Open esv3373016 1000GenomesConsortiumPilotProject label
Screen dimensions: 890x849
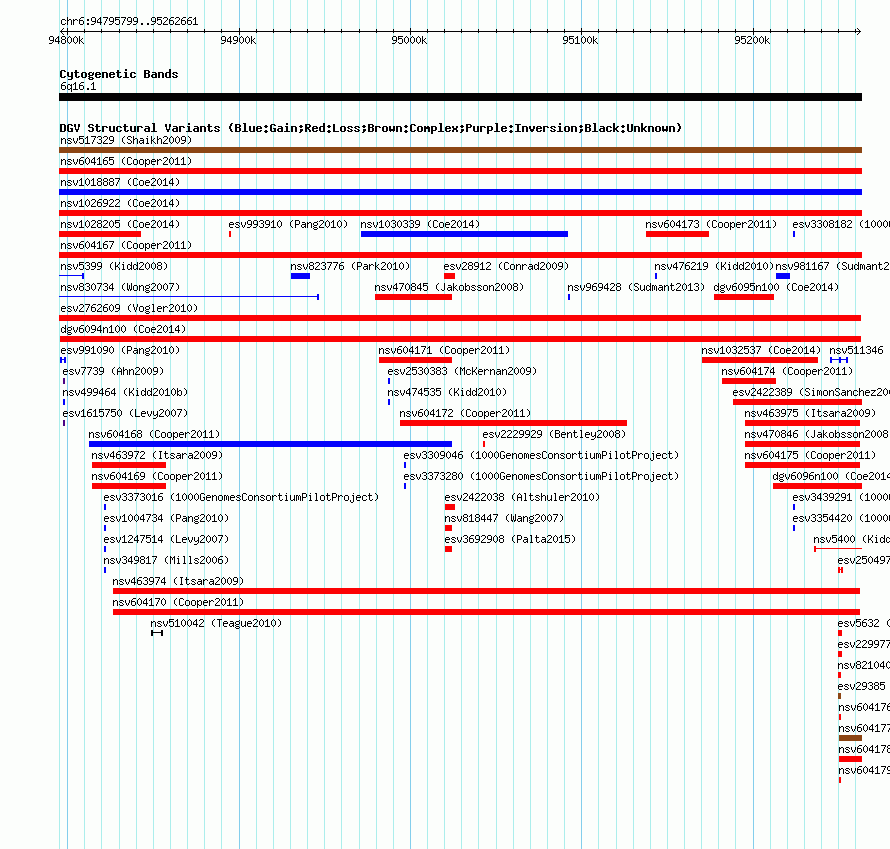click(241, 497)
